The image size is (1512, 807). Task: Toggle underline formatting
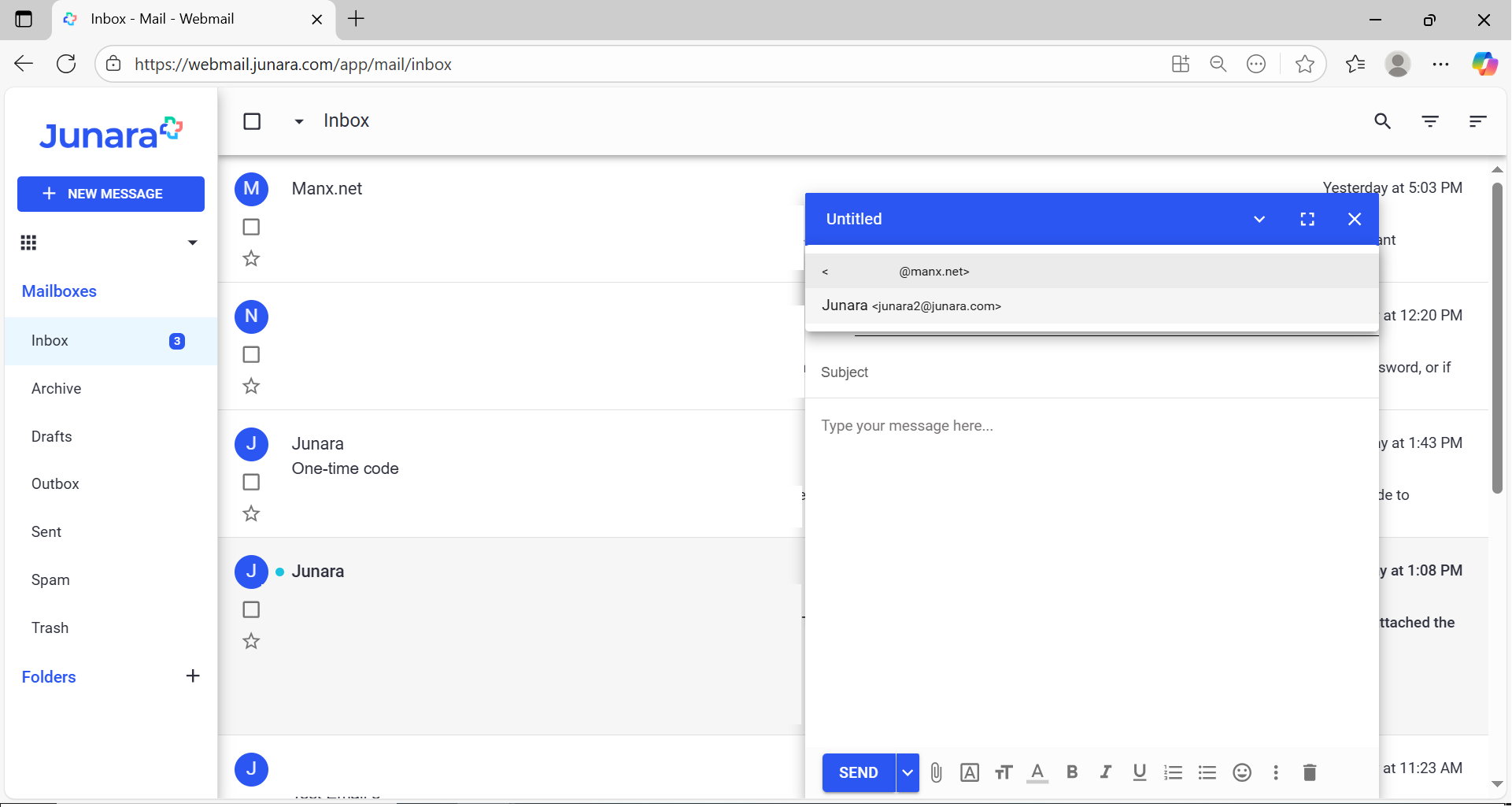pyautogui.click(x=1140, y=772)
